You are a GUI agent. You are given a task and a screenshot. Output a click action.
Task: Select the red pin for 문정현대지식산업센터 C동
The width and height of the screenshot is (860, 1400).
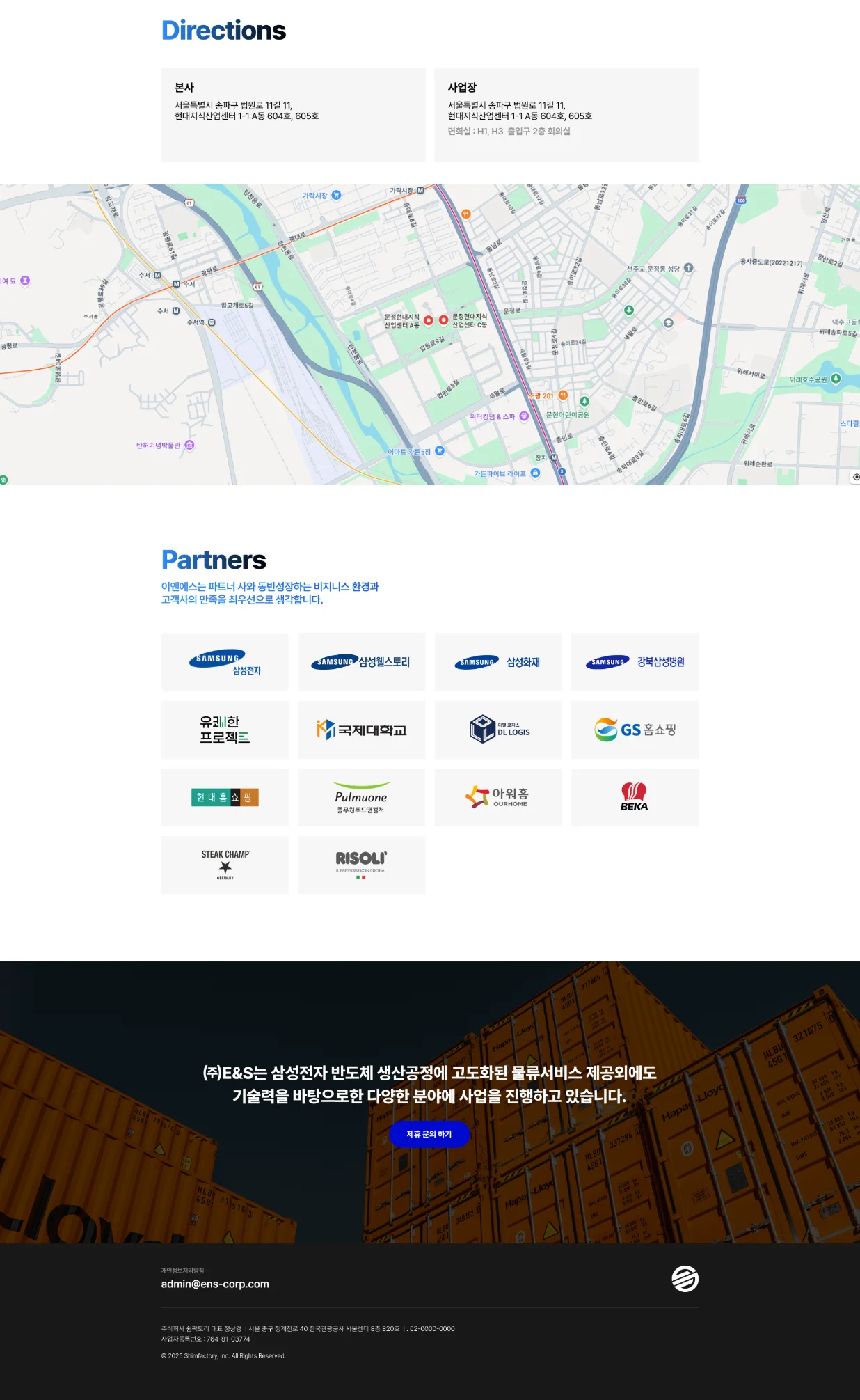point(443,320)
